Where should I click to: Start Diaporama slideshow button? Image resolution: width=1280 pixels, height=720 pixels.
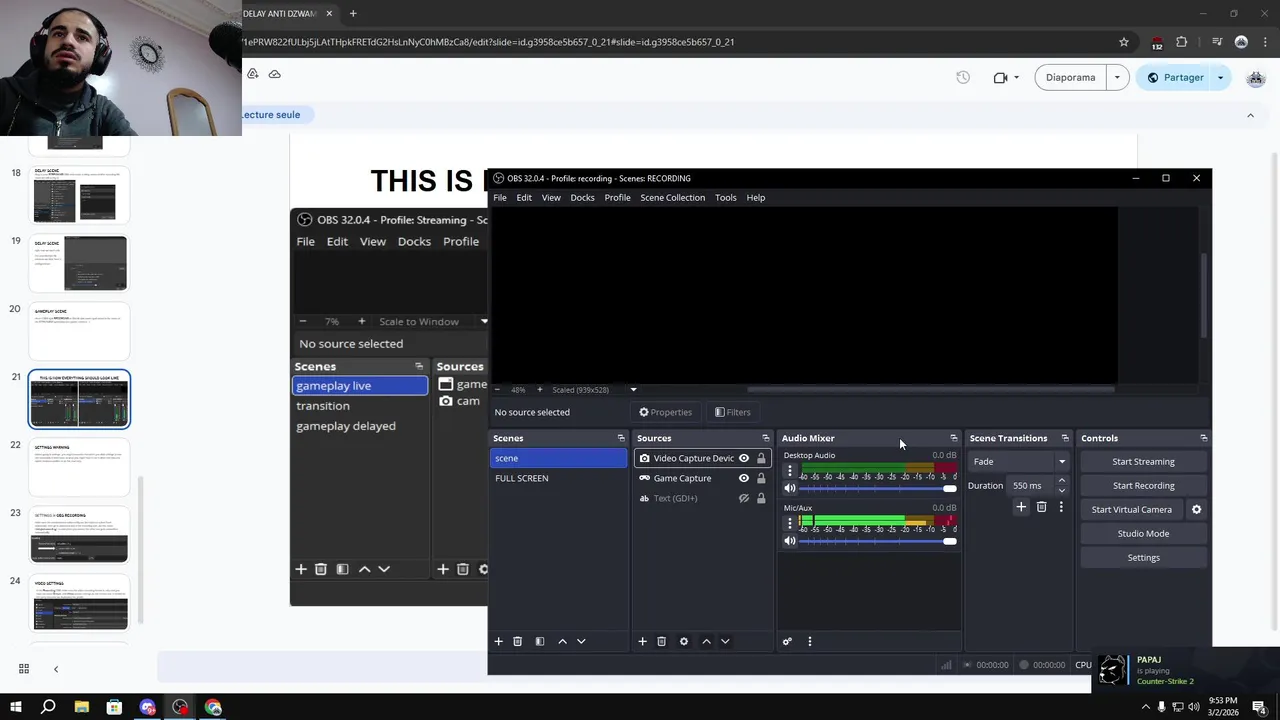click(1070, 77)
